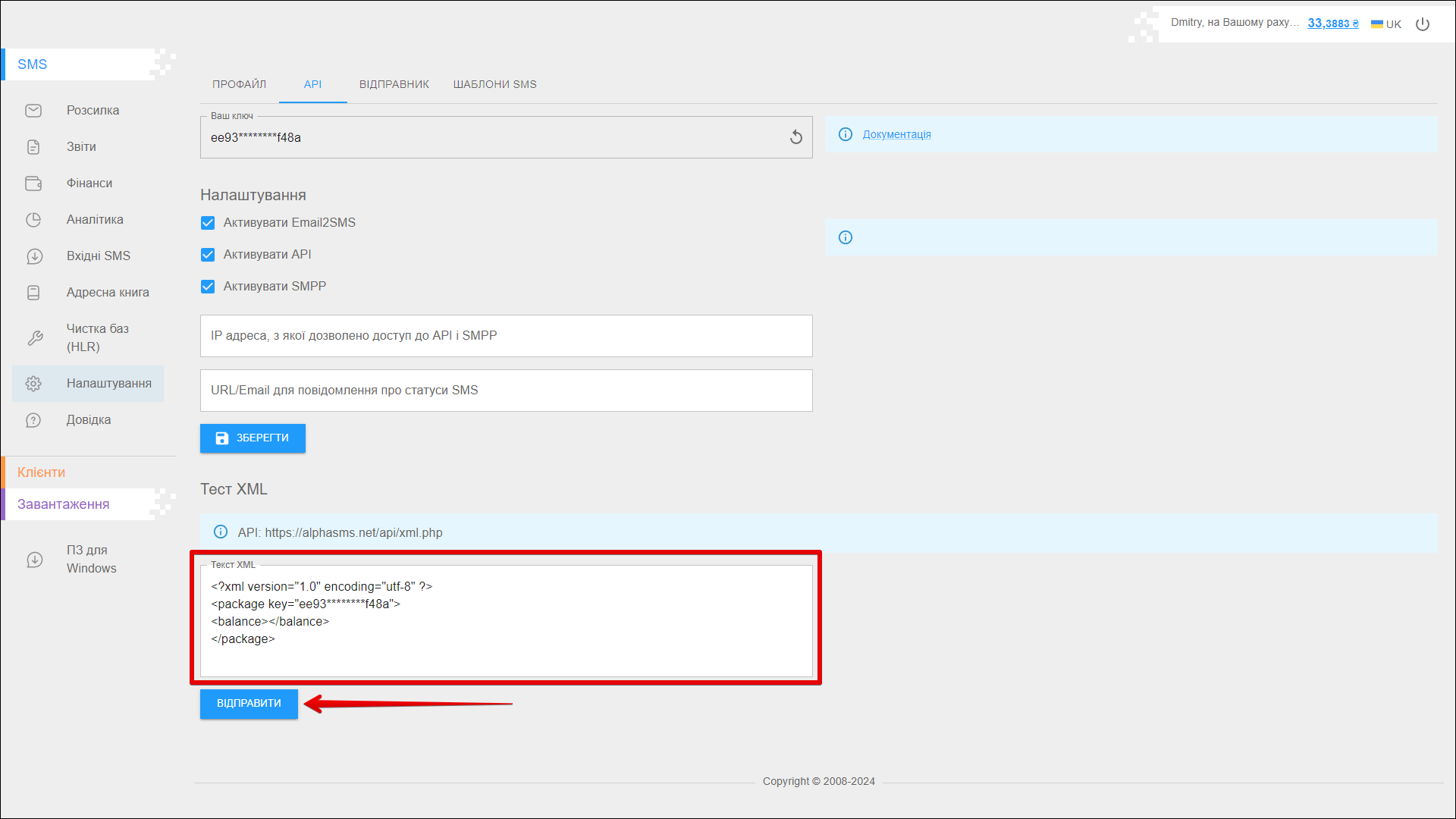1456x819 pixels.
Task: Open Вхідні SMS download icon
Action: pos(34,256)
